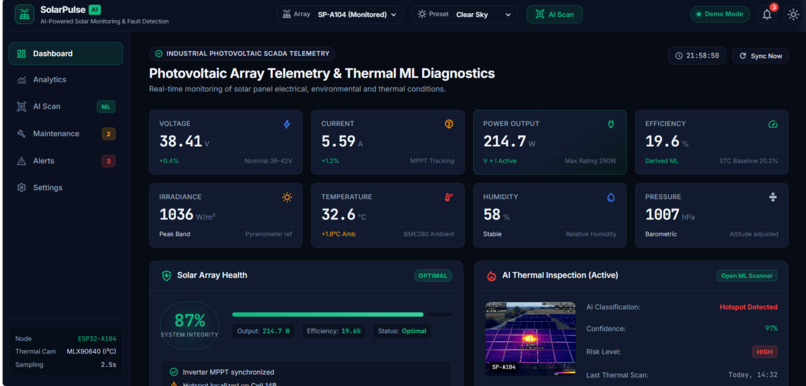Click the AI Thermal Inspection flame icon
Image resolution: width=806 pixels, height=386 pixels.
(x=491, y=275)
